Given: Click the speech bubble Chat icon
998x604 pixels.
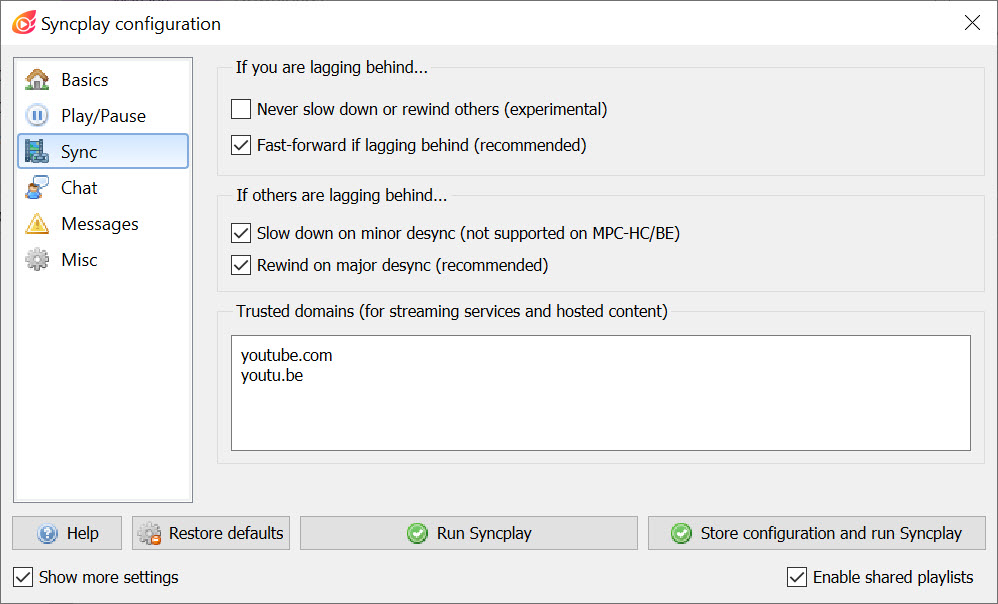Looking at the screenshot, I should 37,188.
